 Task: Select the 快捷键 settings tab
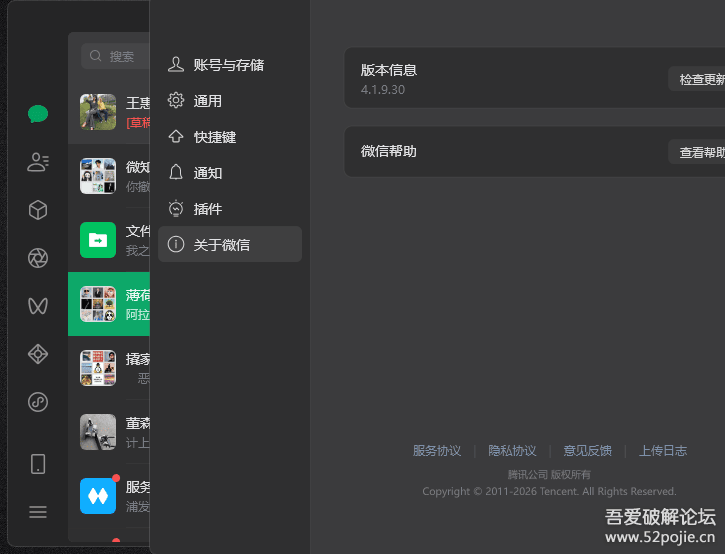[230, 136]
